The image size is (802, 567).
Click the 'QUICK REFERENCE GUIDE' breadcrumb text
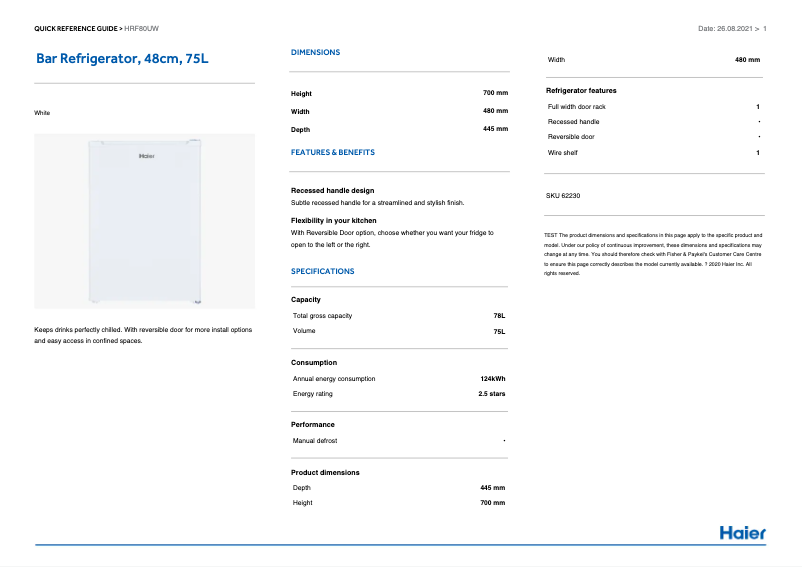tap(76, 29)
